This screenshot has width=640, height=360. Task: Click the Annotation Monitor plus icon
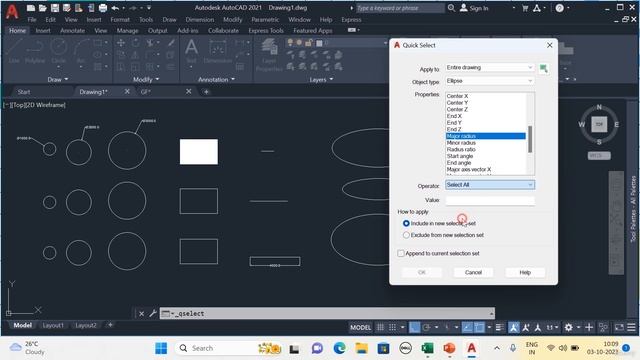pyautogui.click(x=589, y=327)
